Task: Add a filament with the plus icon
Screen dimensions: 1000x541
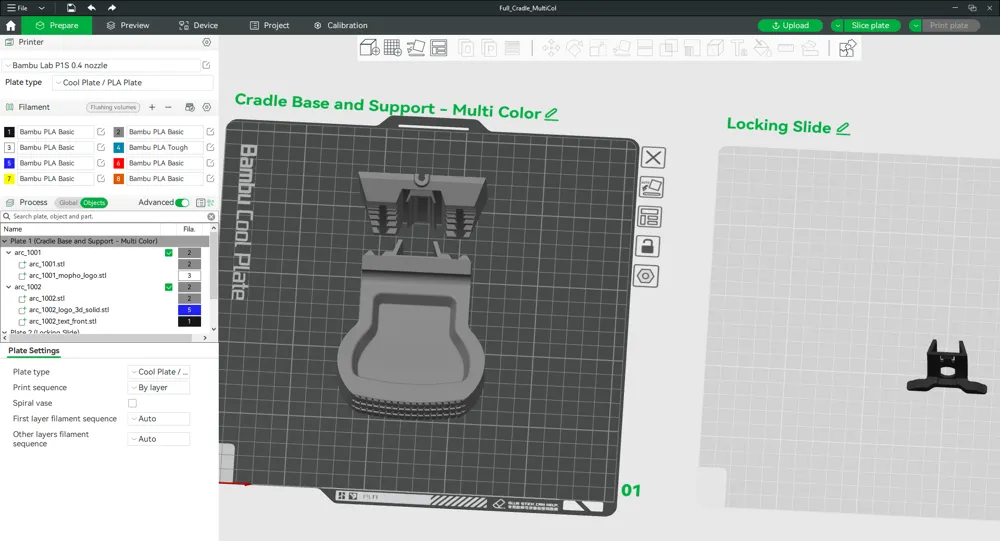Action: coord(152,107)
